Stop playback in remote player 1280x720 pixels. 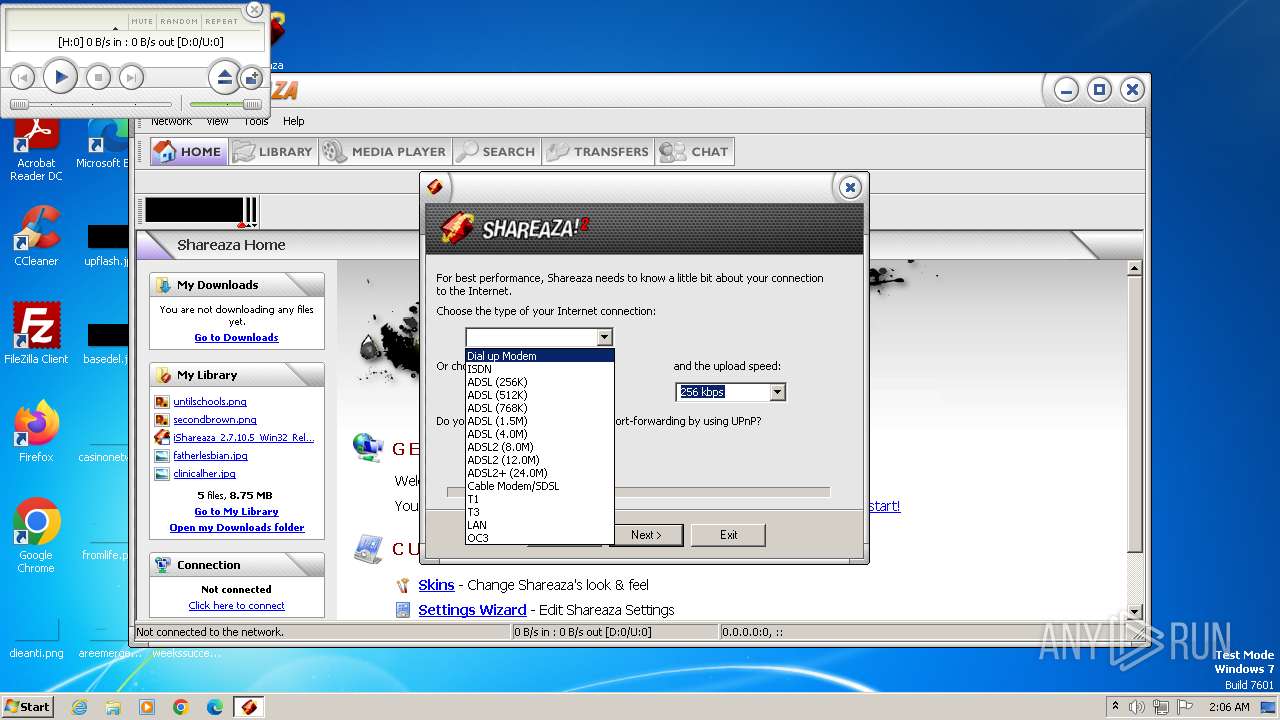(x=97, y=77)
